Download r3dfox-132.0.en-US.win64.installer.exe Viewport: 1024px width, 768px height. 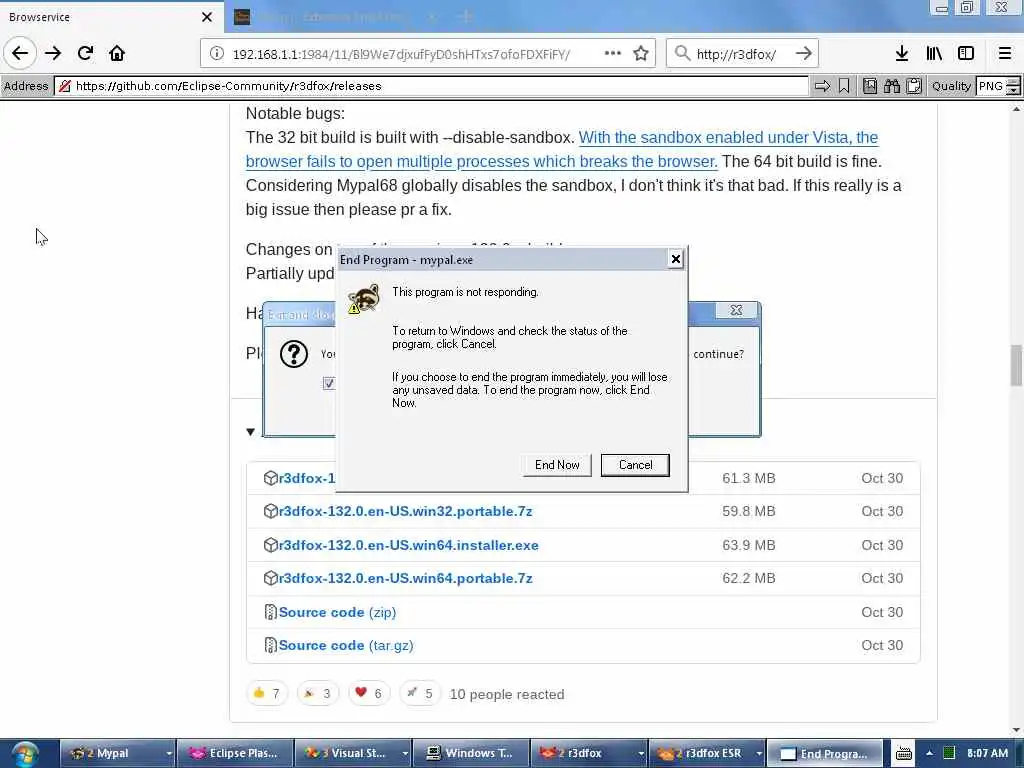(409, 545)
